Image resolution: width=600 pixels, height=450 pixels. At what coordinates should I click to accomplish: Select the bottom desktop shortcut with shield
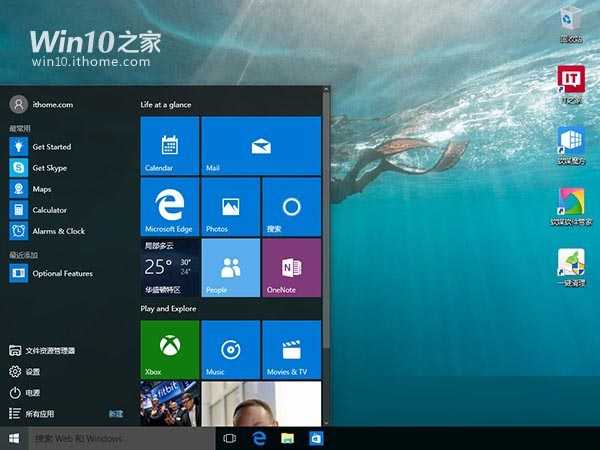571,267
